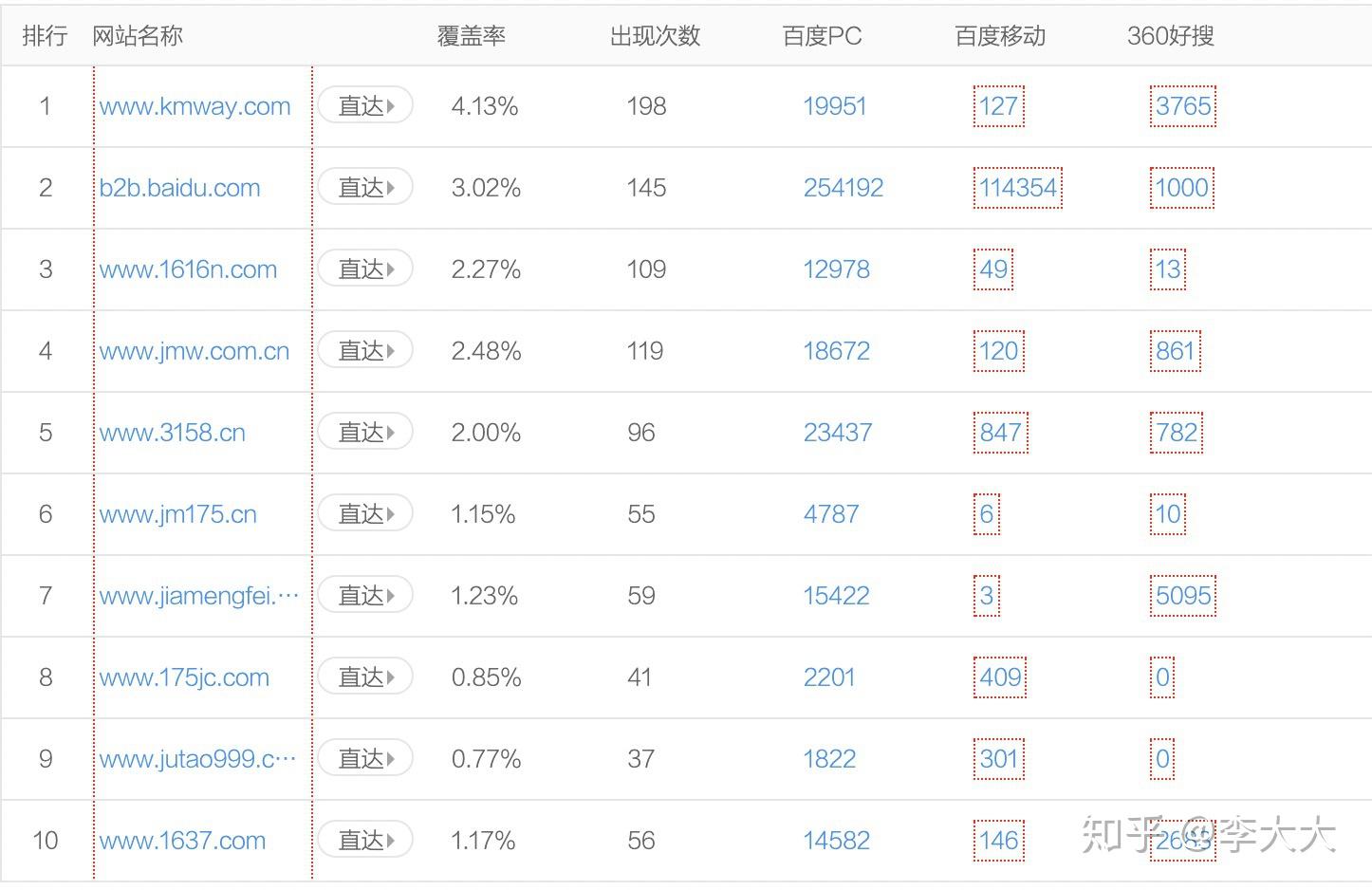Open Baidu mobile value 120
This screenshot has width=1372, height=890.
coord(999,351)
